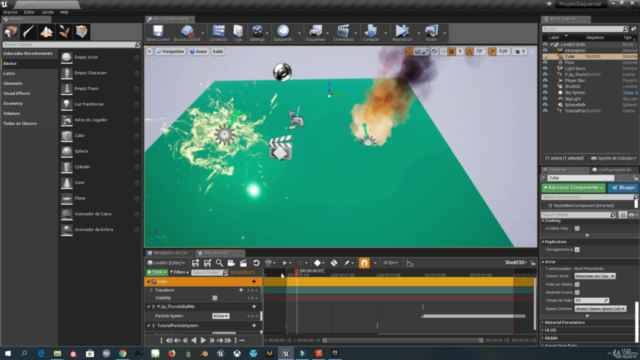The width and height of the screenshot is (640, 360).
Task: Select the Landscape mode icon
Action: [46, 31]
